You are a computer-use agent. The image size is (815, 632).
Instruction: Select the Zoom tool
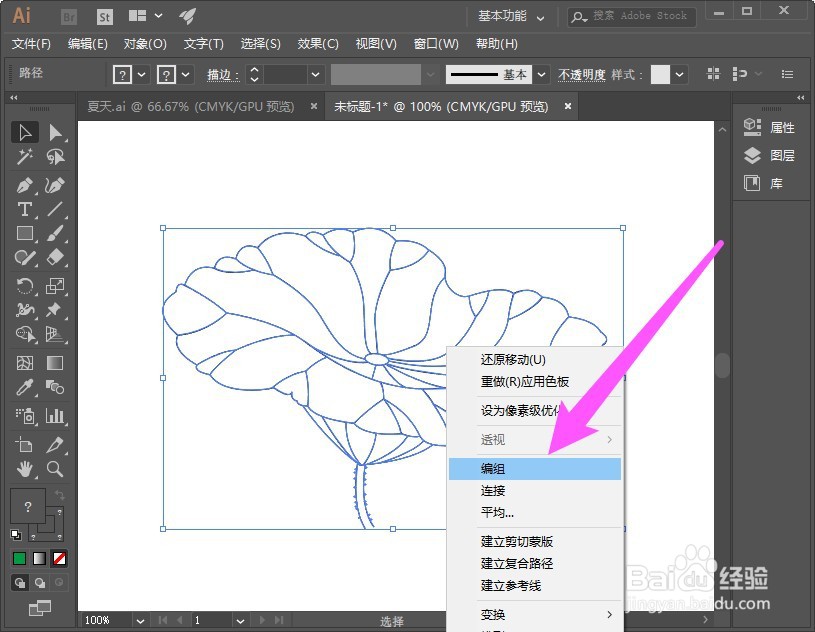[55, 469]
